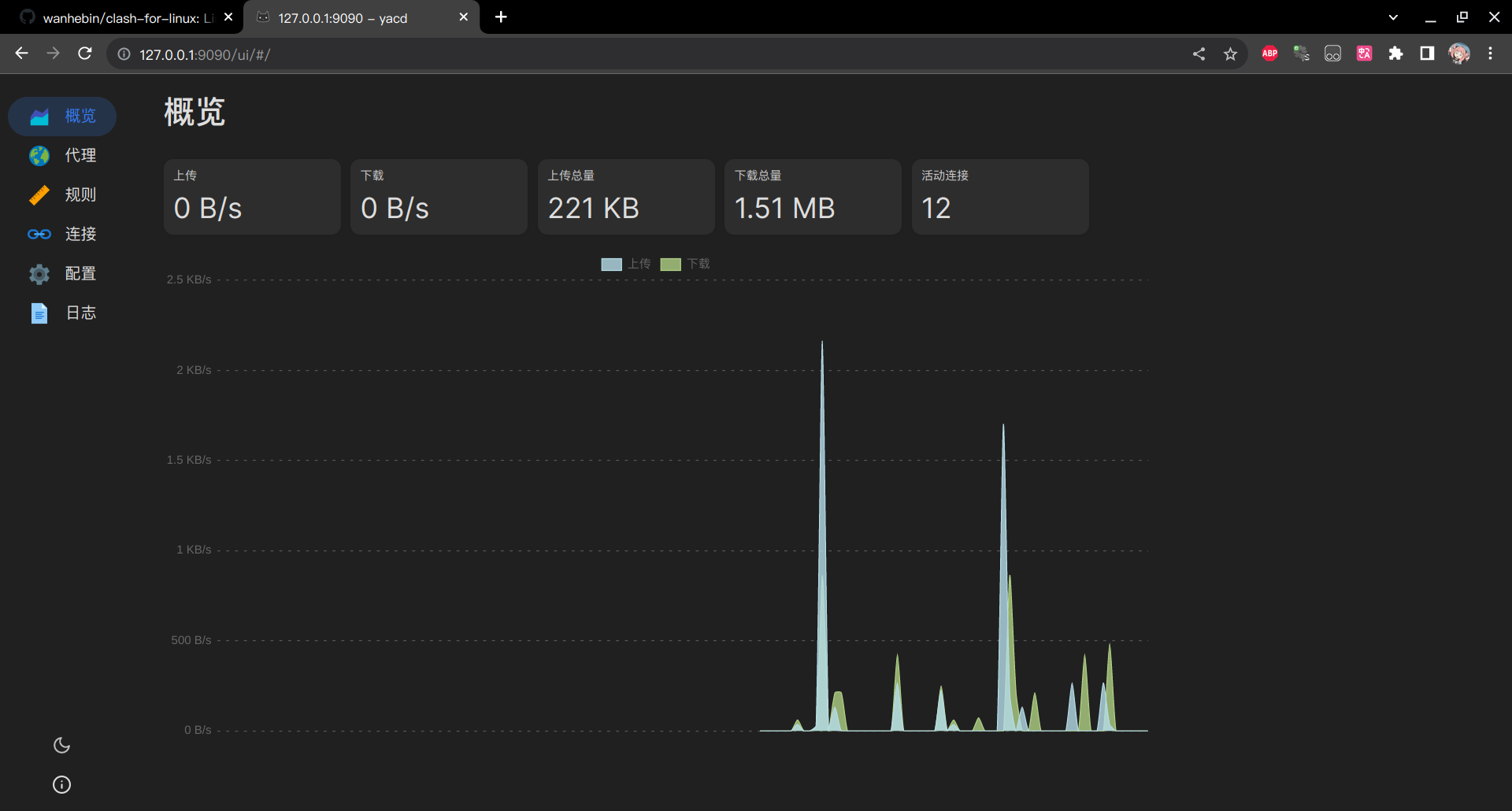Open 配置 settings via gear icon
1512x811 pixels.
click(39, 273)
